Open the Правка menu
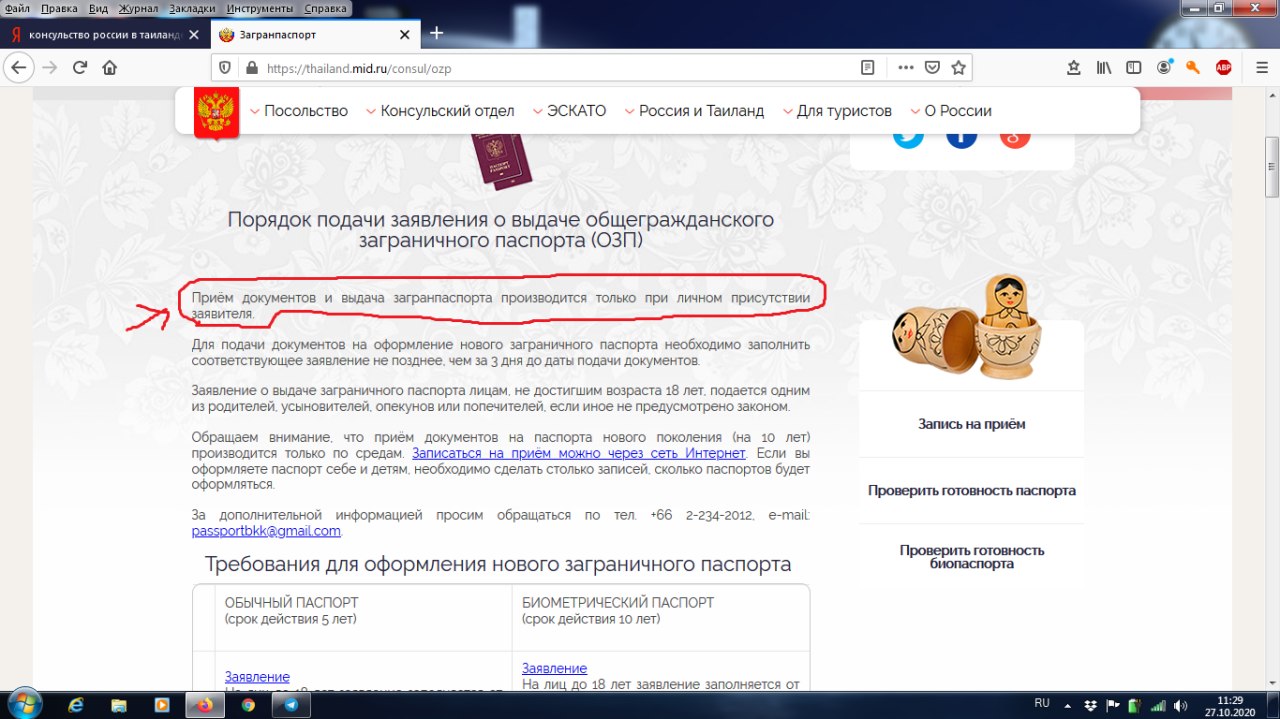The height and width of the screenshot is (719, 1280). (x=60, y=7)
